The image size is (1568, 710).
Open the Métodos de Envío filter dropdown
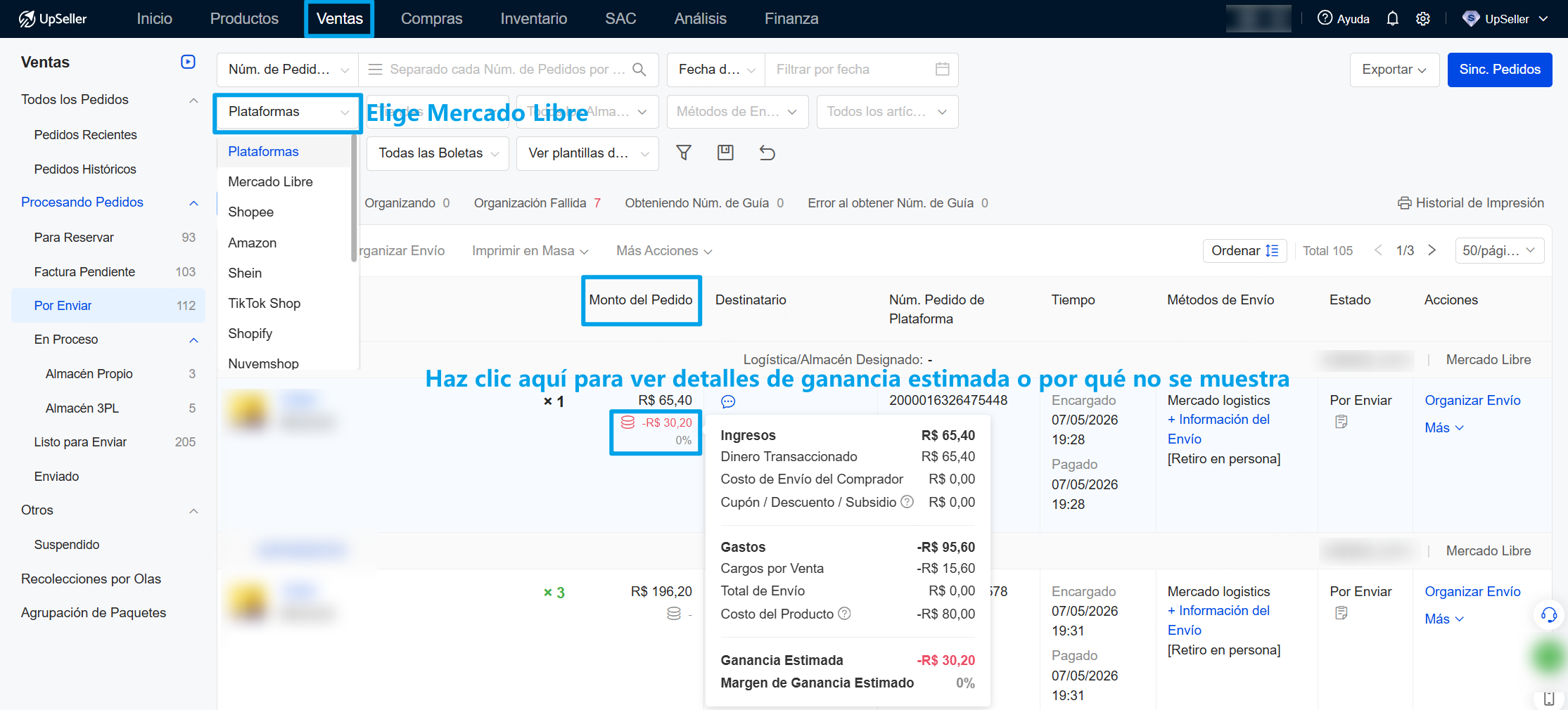pyautogui.click(x=737, y=112)
